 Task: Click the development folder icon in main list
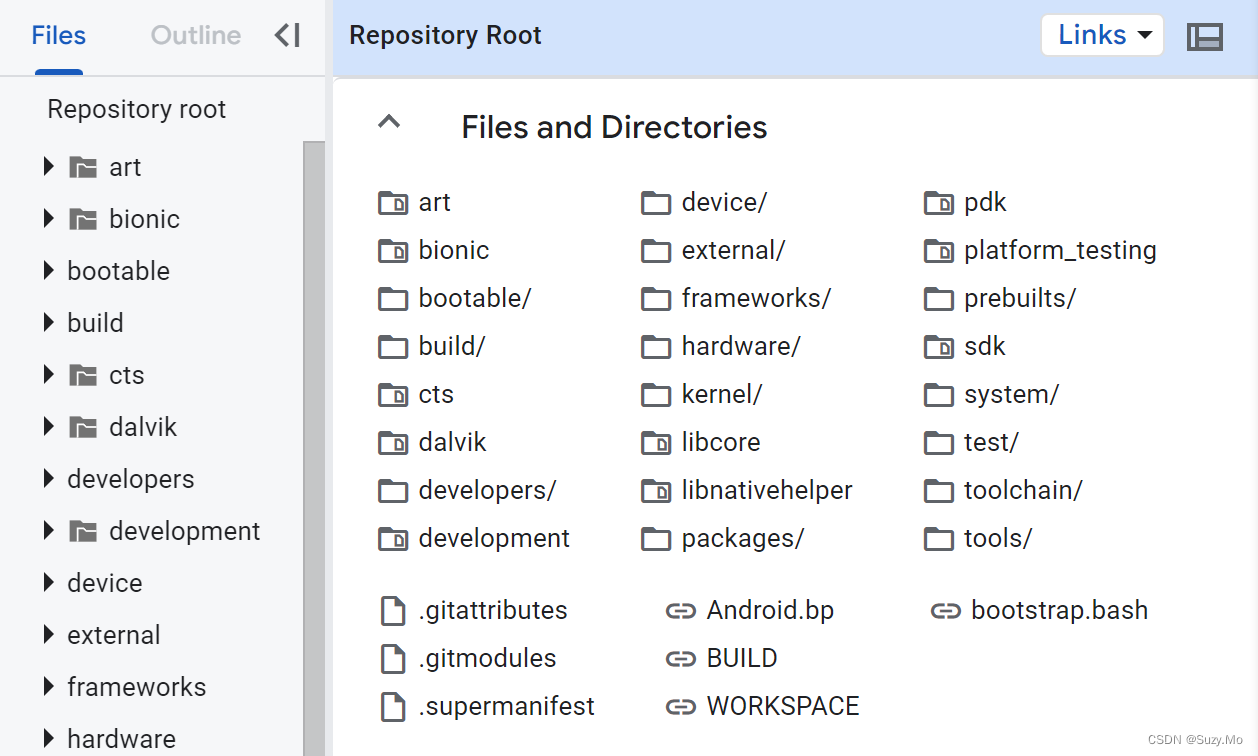click(x=393, y=539)
